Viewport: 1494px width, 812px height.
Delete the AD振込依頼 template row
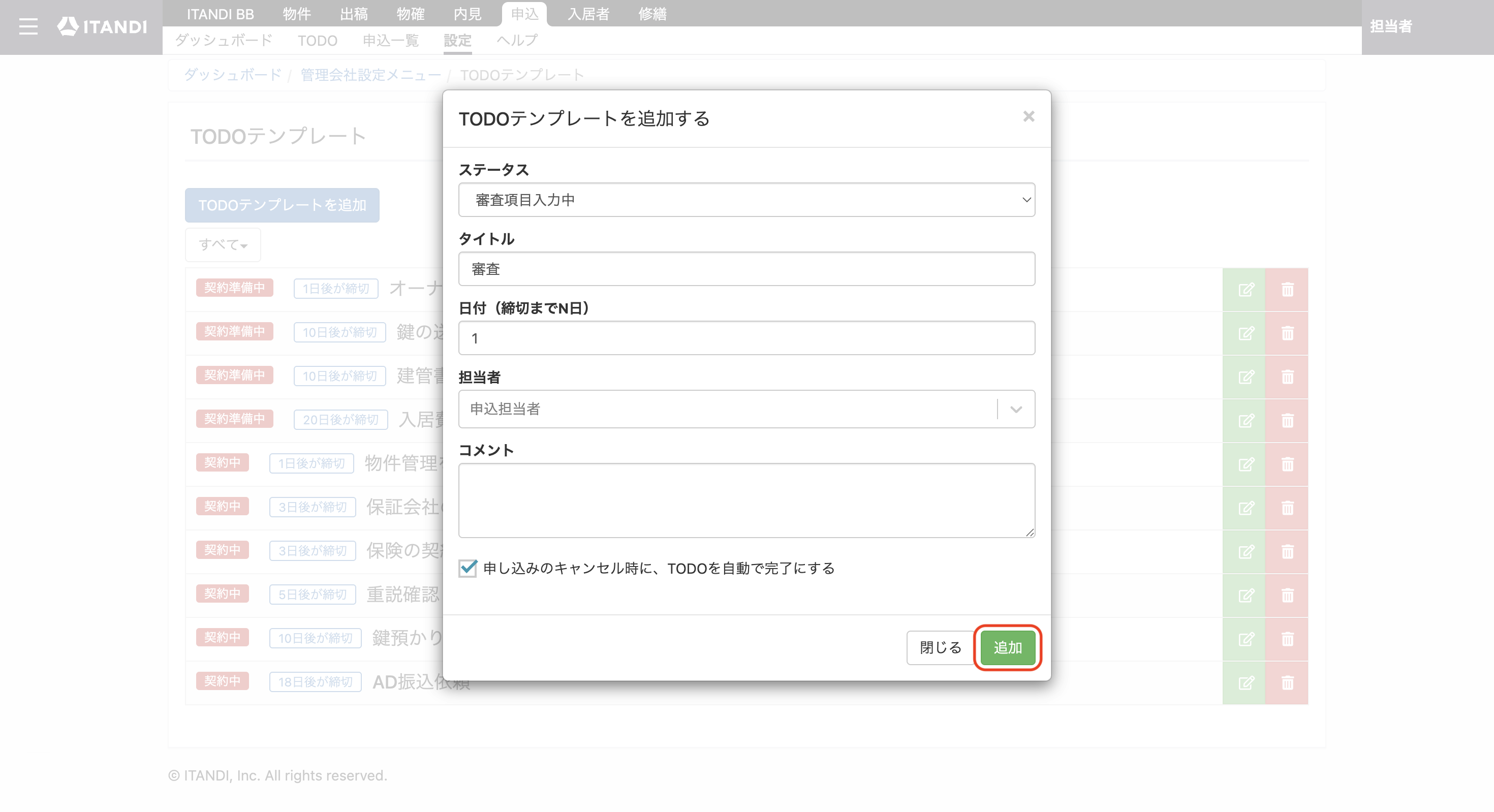(x=1287, y=682)
